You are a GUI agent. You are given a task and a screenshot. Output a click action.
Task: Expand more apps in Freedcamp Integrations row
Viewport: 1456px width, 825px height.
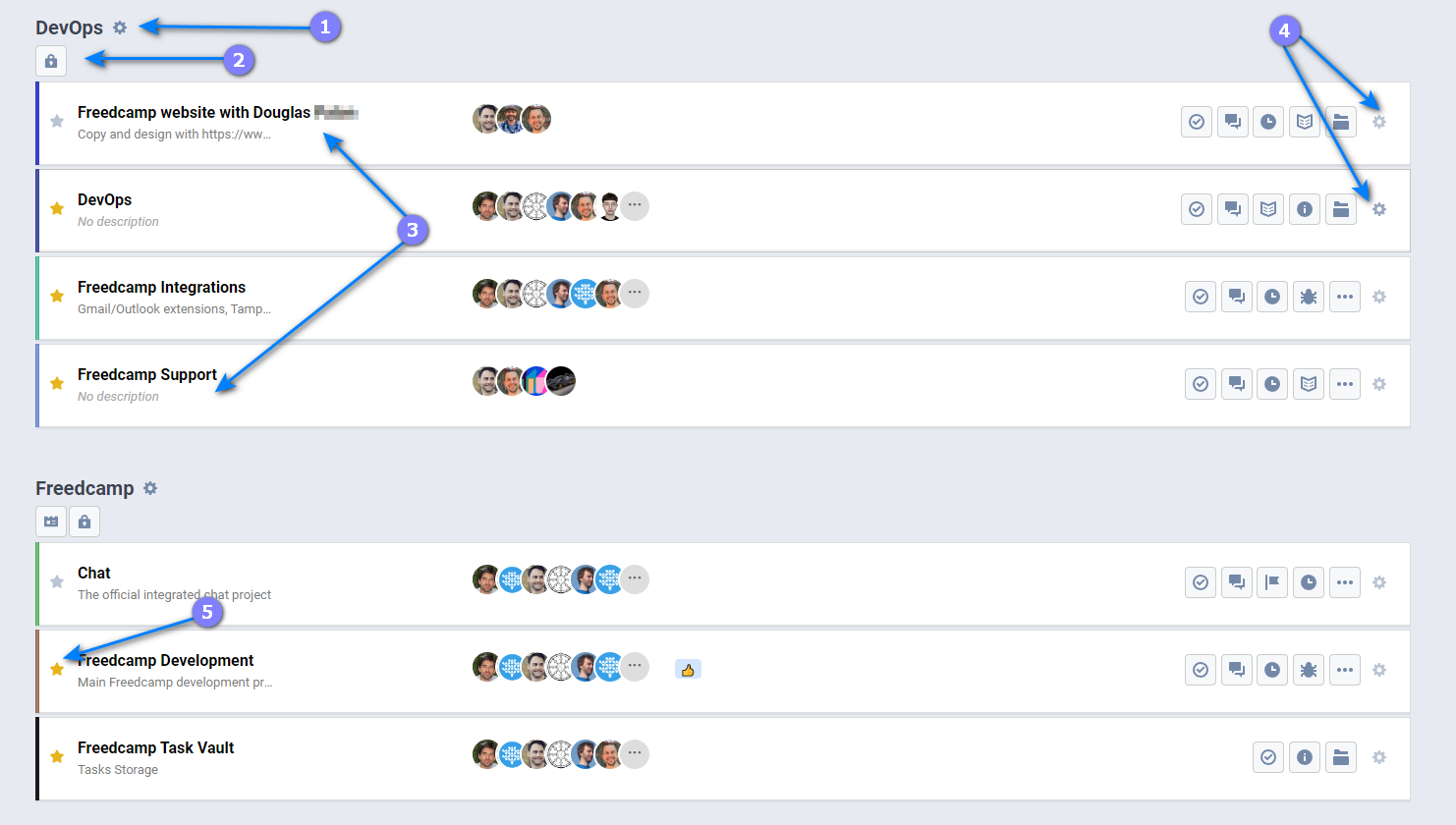(1345, 297)
